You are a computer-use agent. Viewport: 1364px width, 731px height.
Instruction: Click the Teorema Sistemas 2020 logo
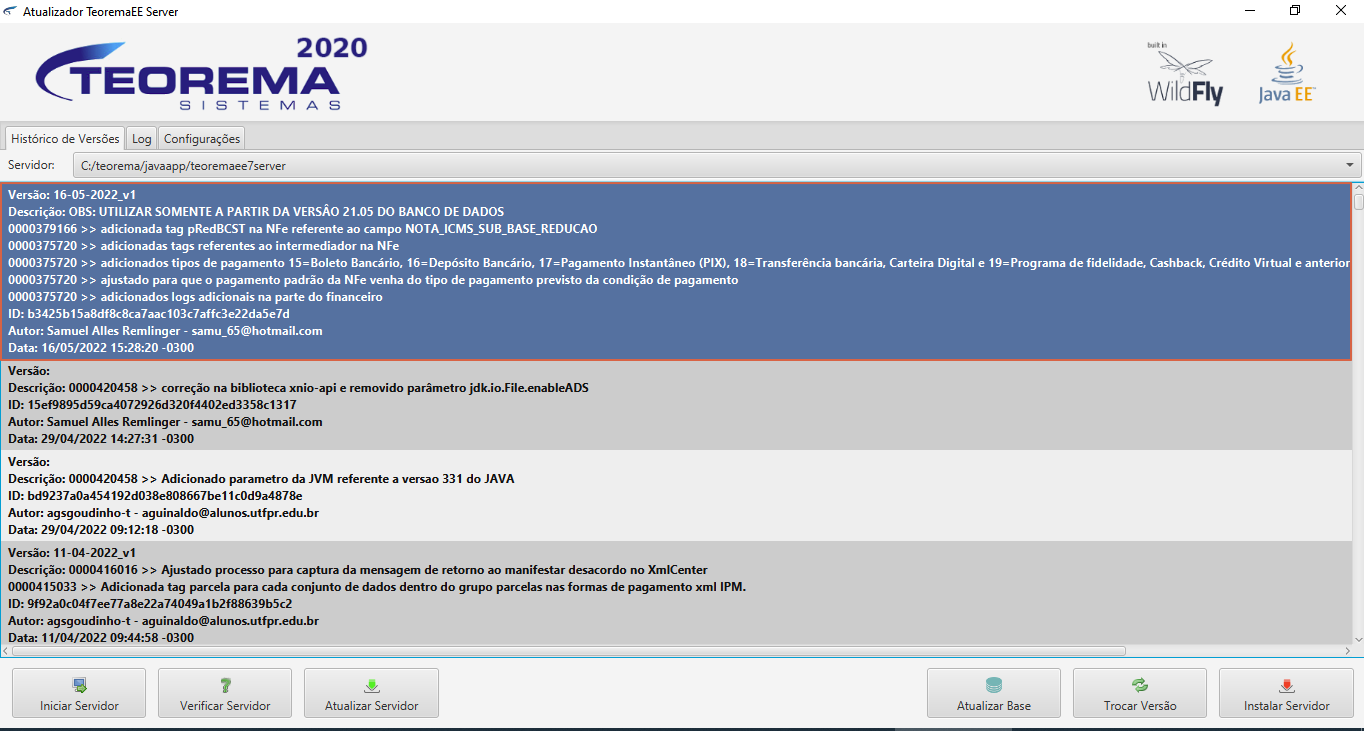(x=201, y=74)
